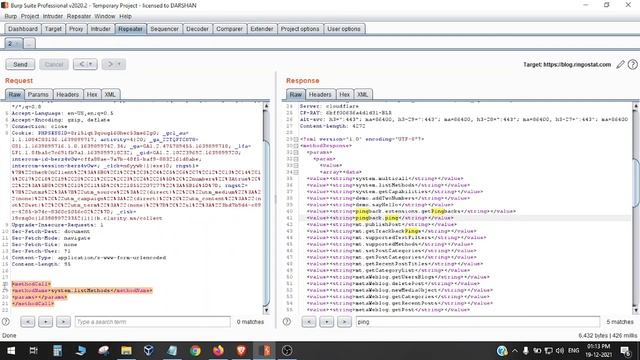Click response pane vertical scrollbar

[x=636, y=208]
